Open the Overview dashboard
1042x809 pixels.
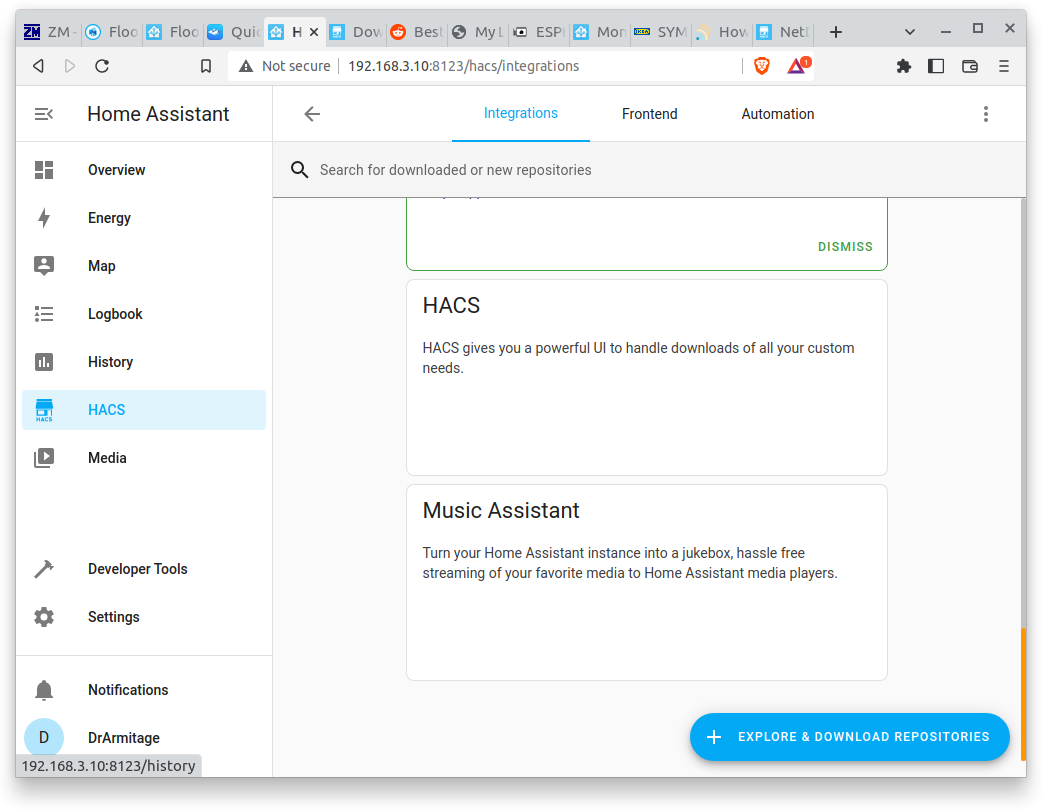pyautogui.click(x=144, y=170)
